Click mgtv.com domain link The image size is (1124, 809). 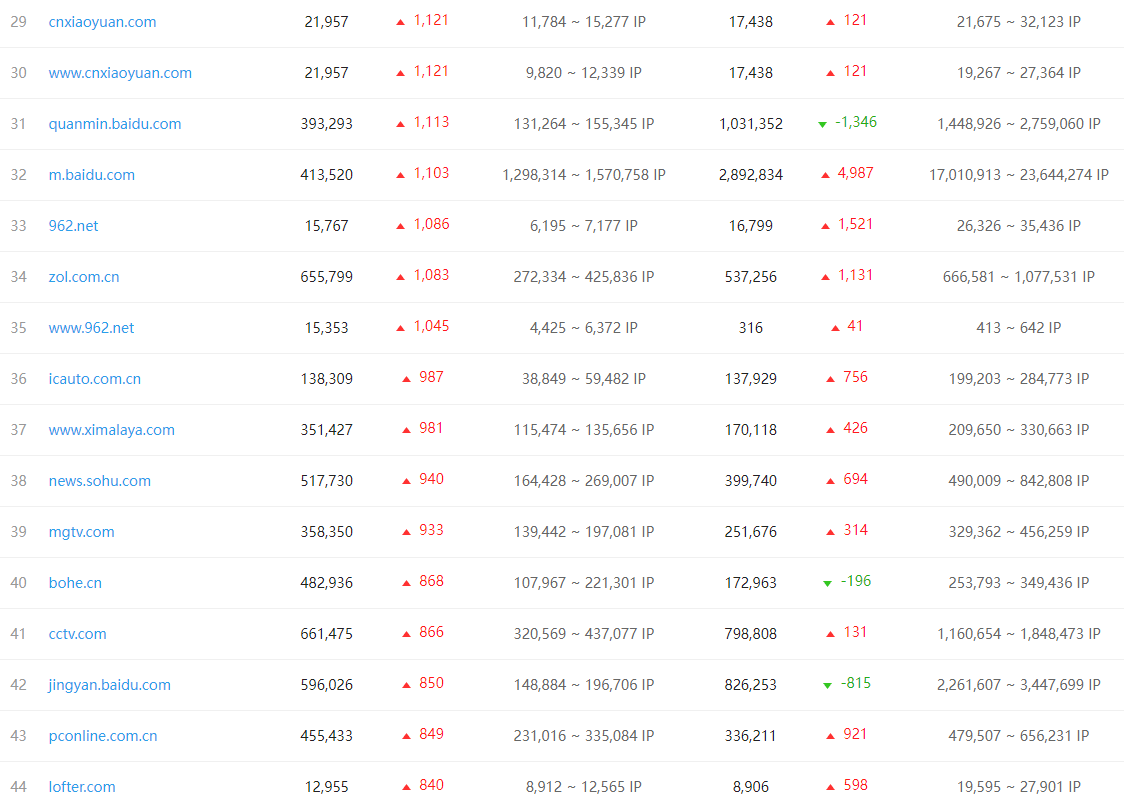pos(81,532)
